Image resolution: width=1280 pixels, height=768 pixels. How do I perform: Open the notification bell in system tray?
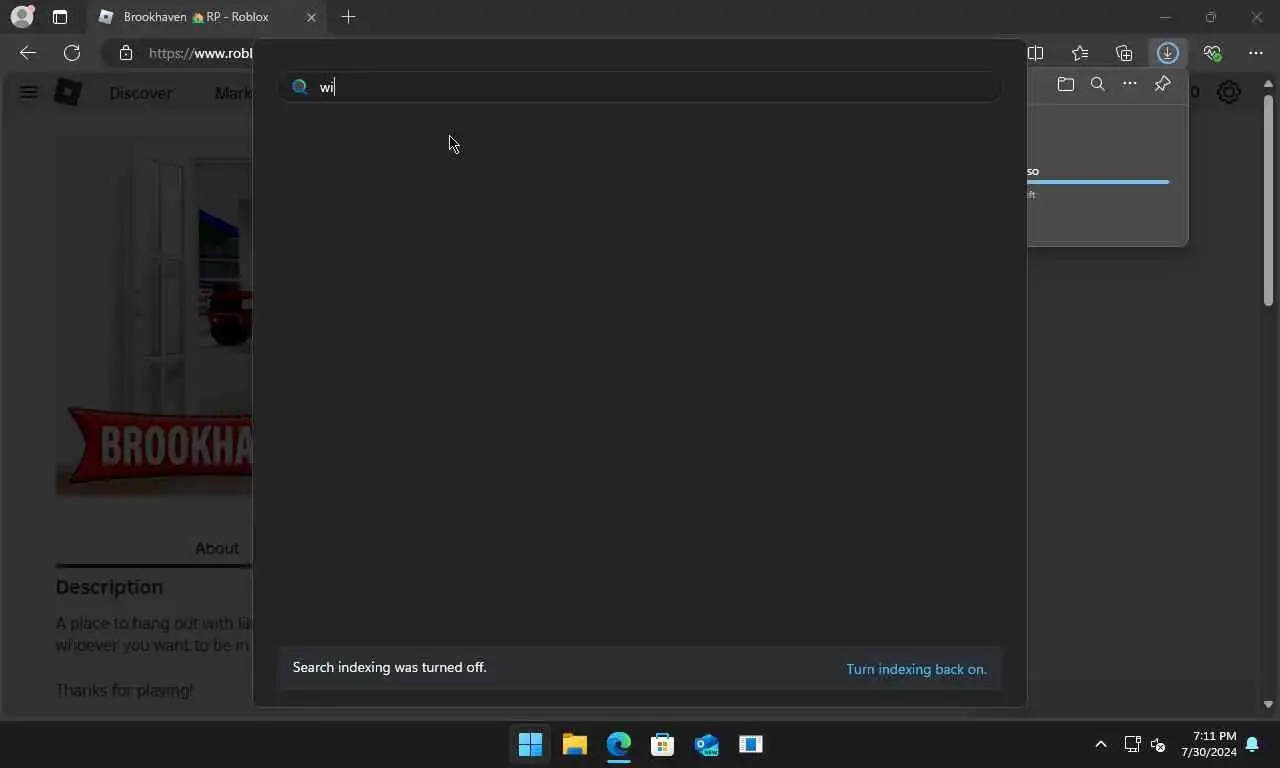coord(1252,744)
